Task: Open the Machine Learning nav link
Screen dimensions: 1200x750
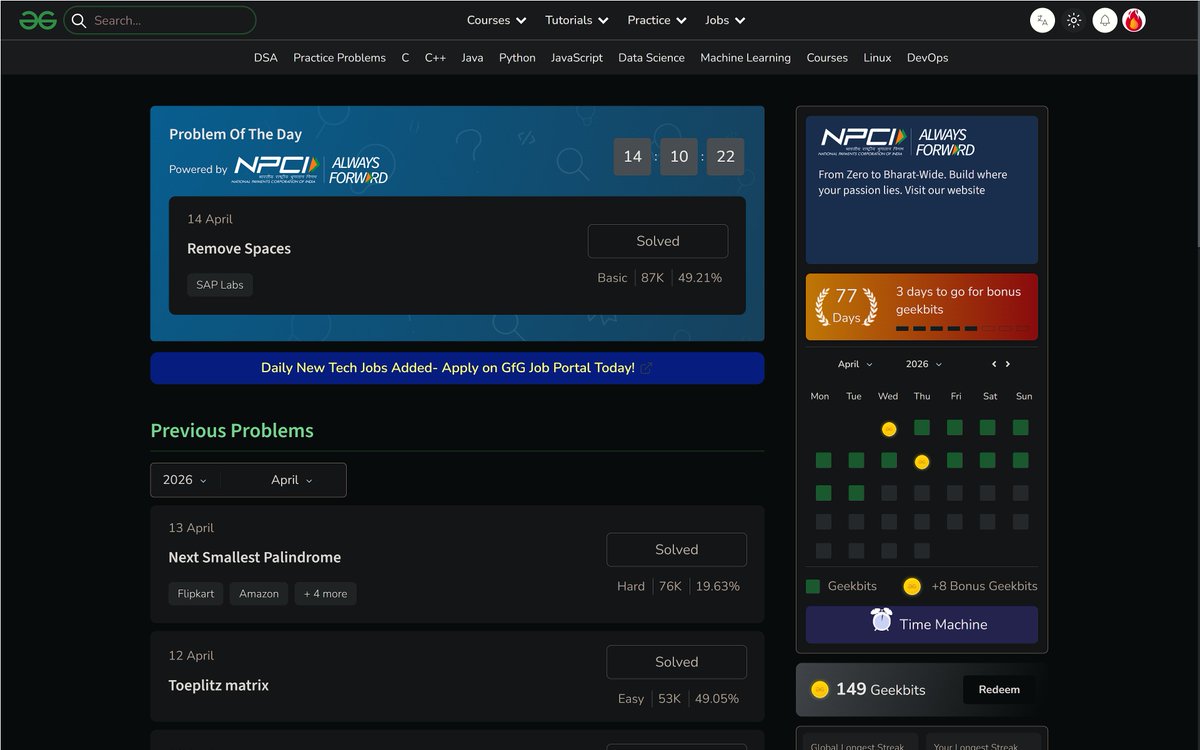Action: tap(745, 58)
